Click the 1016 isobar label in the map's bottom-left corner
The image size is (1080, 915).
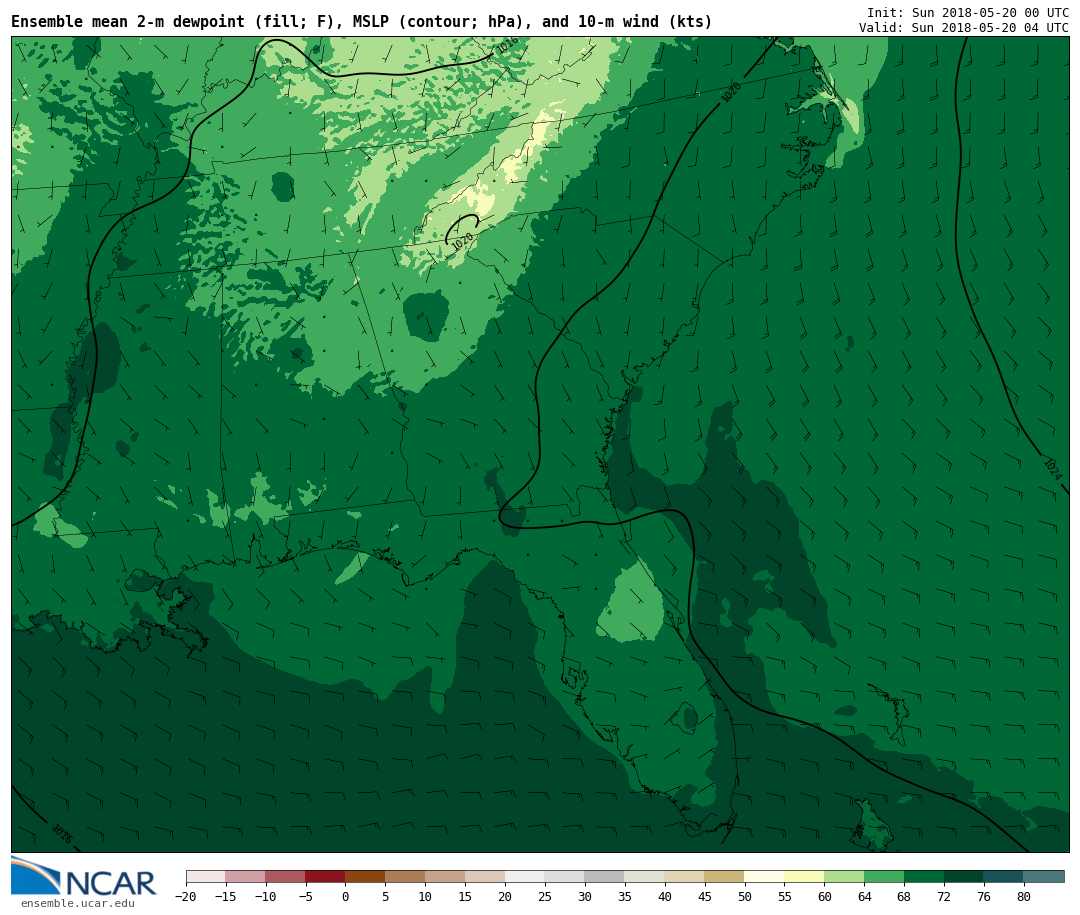[62, 834]
